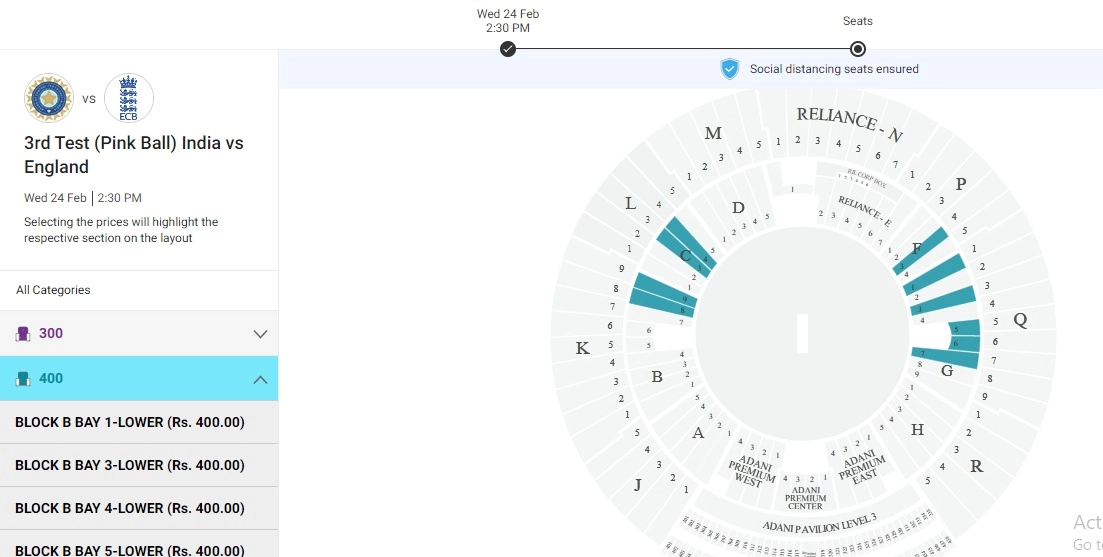Click the Adani Premium Center section
Viewport: 1103px width, 557px height.
806,493
